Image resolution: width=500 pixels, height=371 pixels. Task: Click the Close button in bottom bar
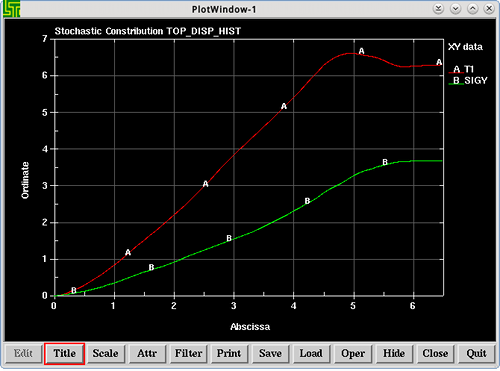pyautogui.click(x=435, y=353)
